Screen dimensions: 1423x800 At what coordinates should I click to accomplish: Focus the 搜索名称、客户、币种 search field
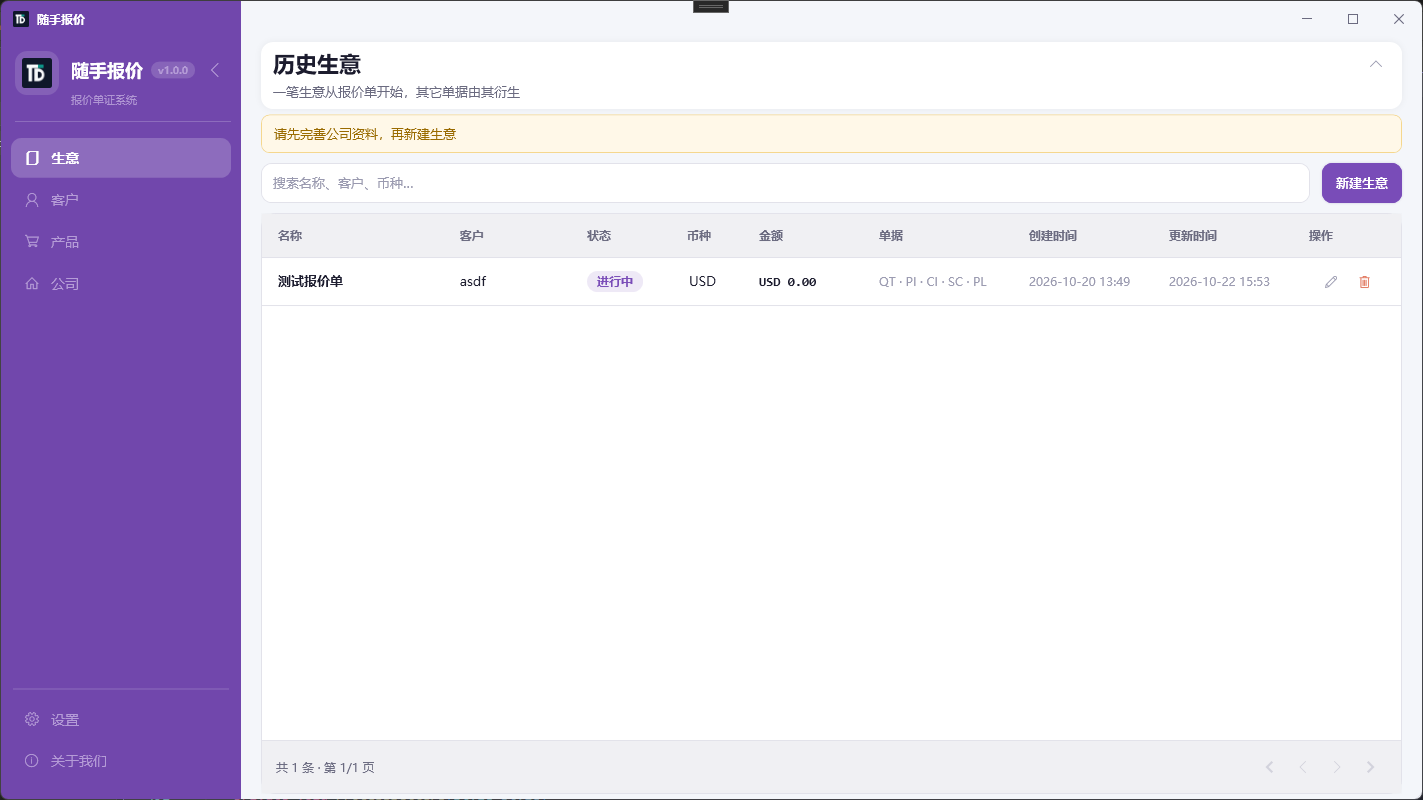point(785,183)
